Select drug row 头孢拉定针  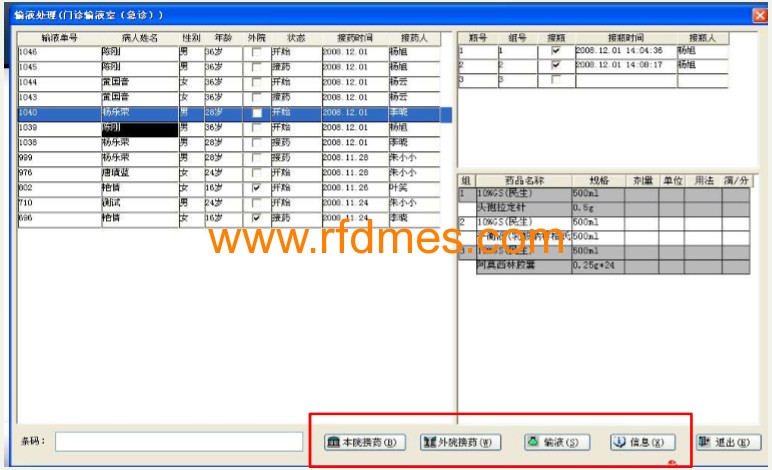pos(613,208)
